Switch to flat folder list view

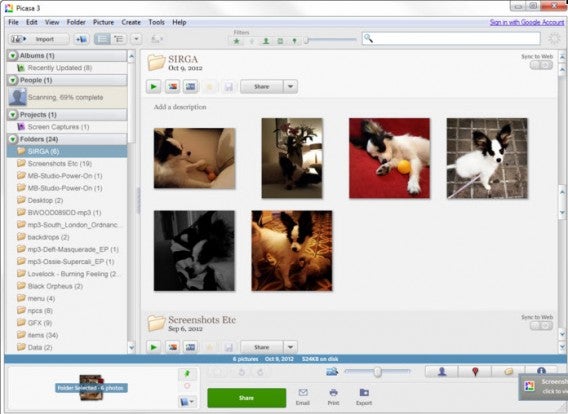point(102,39)
